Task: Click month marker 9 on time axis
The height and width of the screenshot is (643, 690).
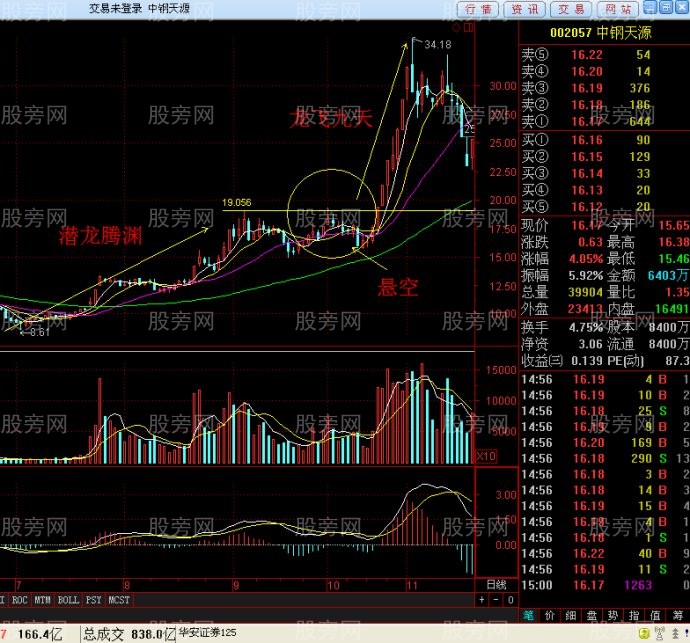Action: point(236,585)
